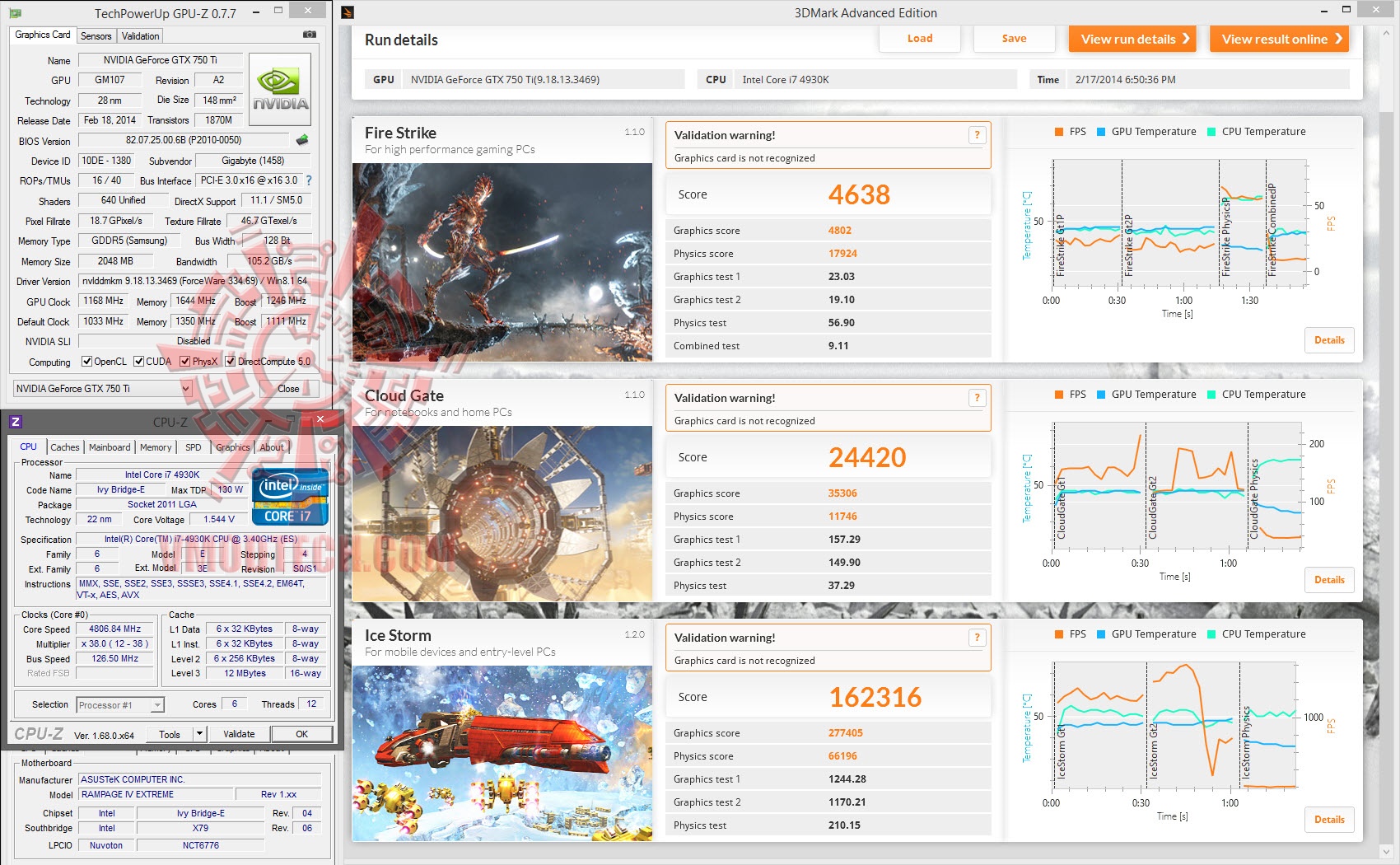
Task: Expand the Tools dropdown arrow in CPU-Z
Action: tap(199, 734)
